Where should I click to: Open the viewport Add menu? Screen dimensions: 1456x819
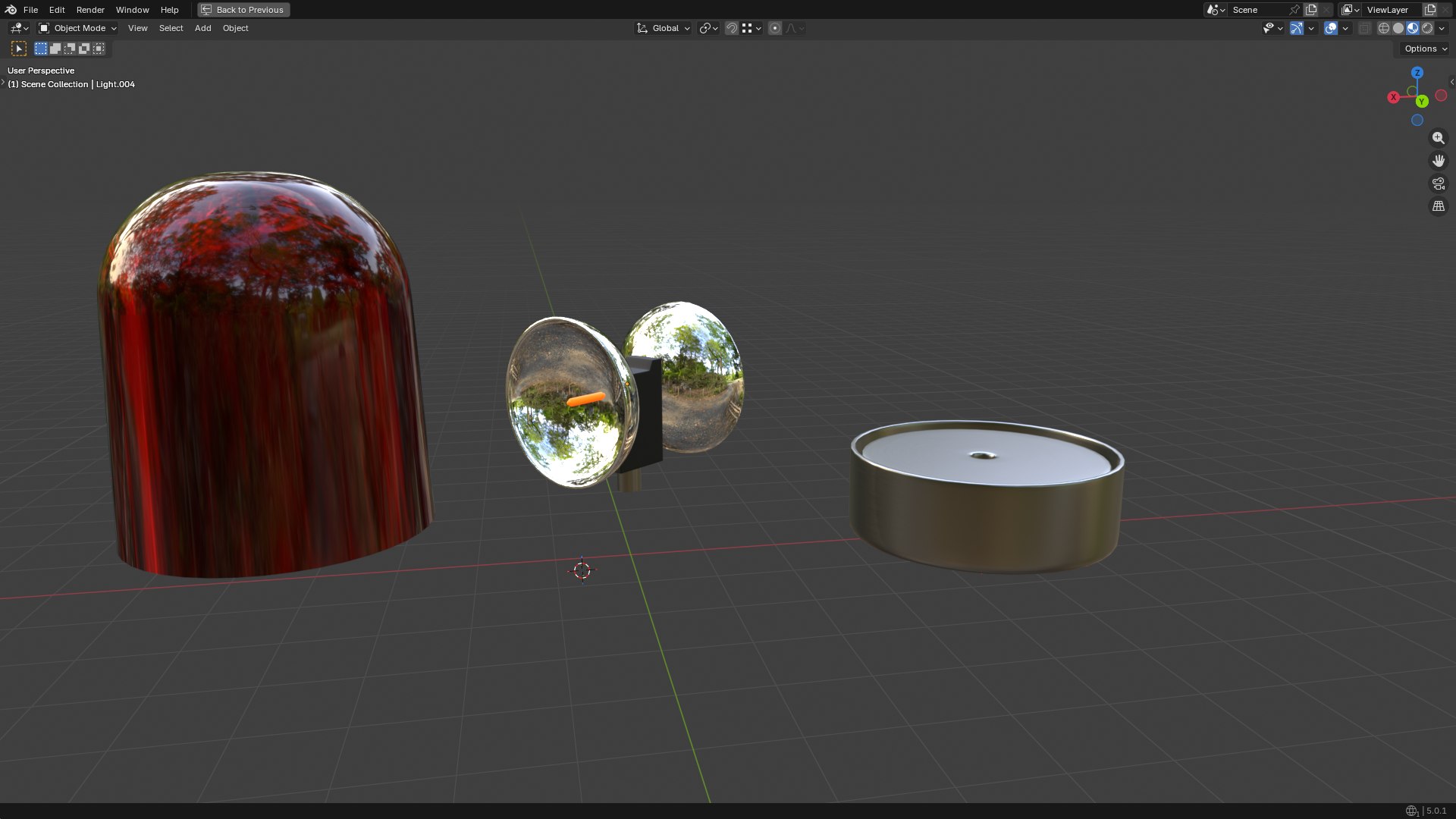(202, 28)
